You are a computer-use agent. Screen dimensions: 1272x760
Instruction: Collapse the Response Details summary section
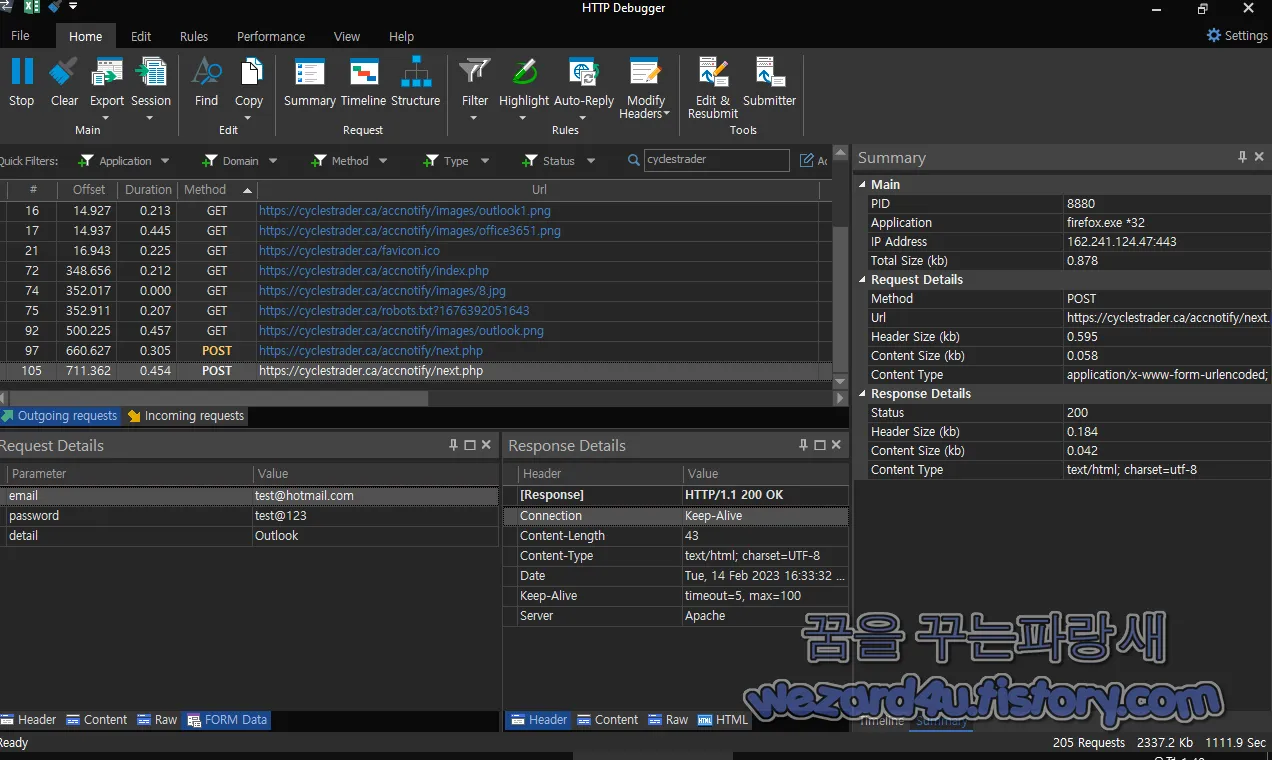click(x=862, y=394)
